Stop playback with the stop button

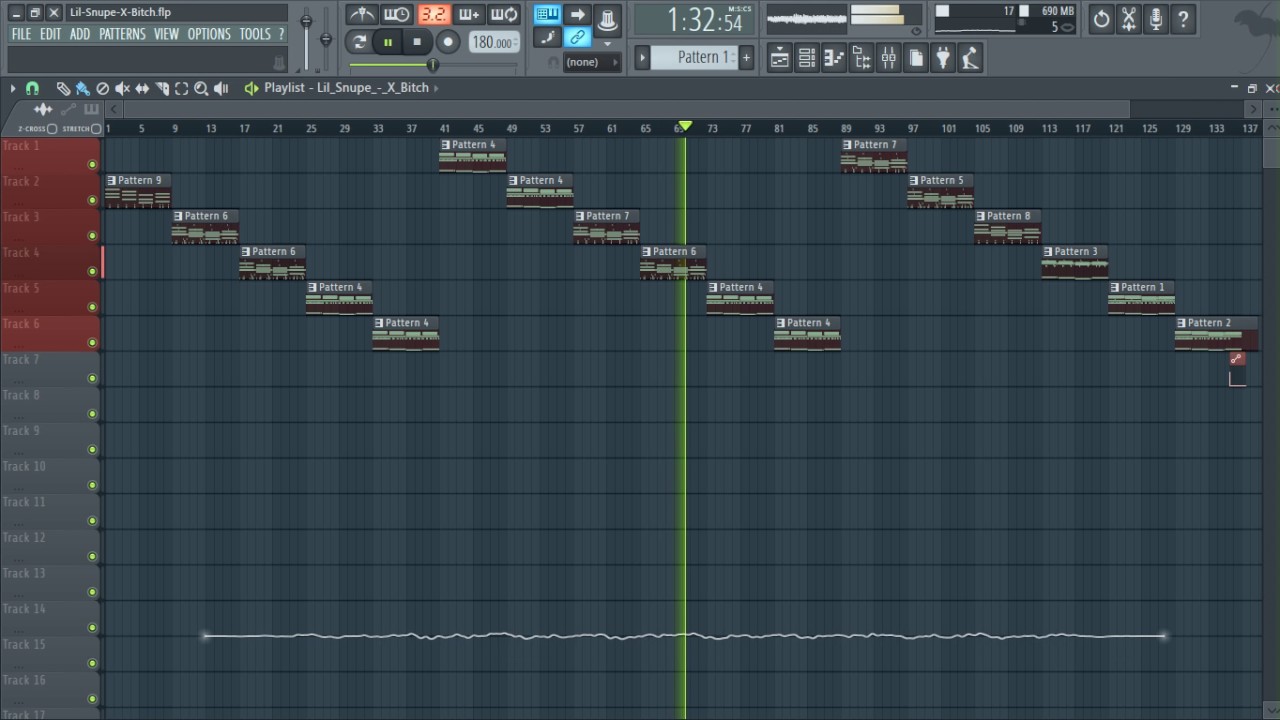(x=416, y=42)
